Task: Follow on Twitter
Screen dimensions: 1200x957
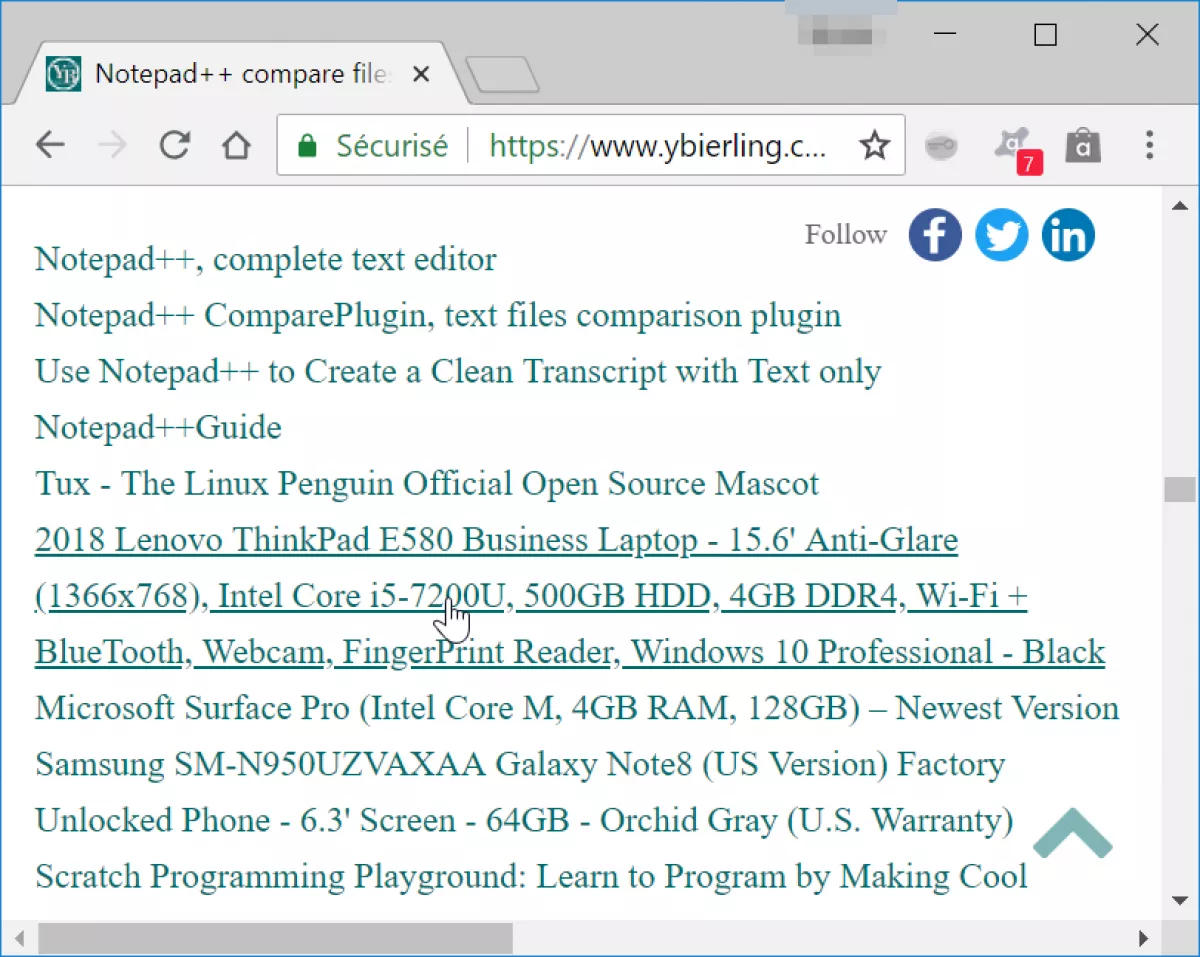Action: click(1001, 235)
